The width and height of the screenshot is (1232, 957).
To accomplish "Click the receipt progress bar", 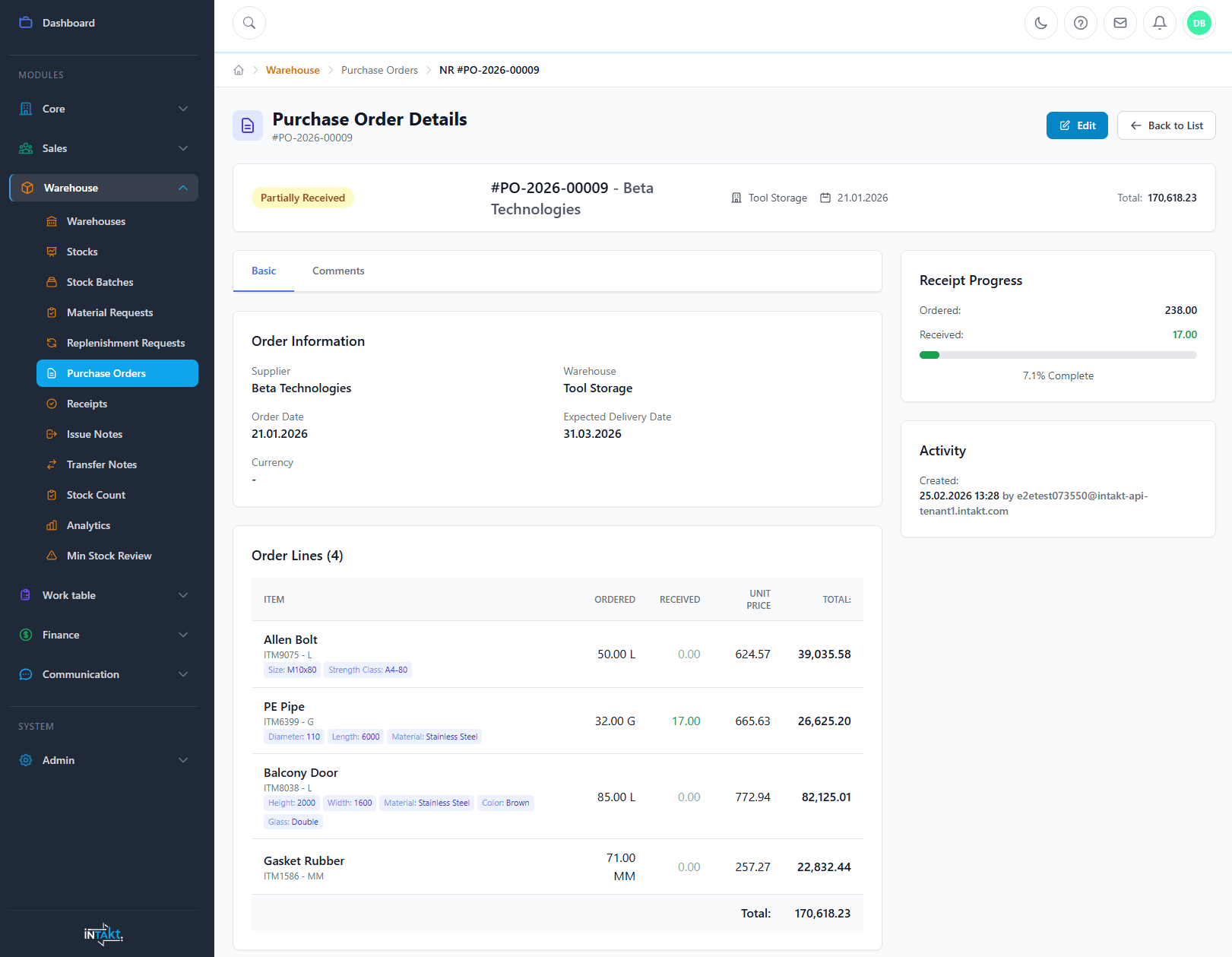I will coord(1057,355).
